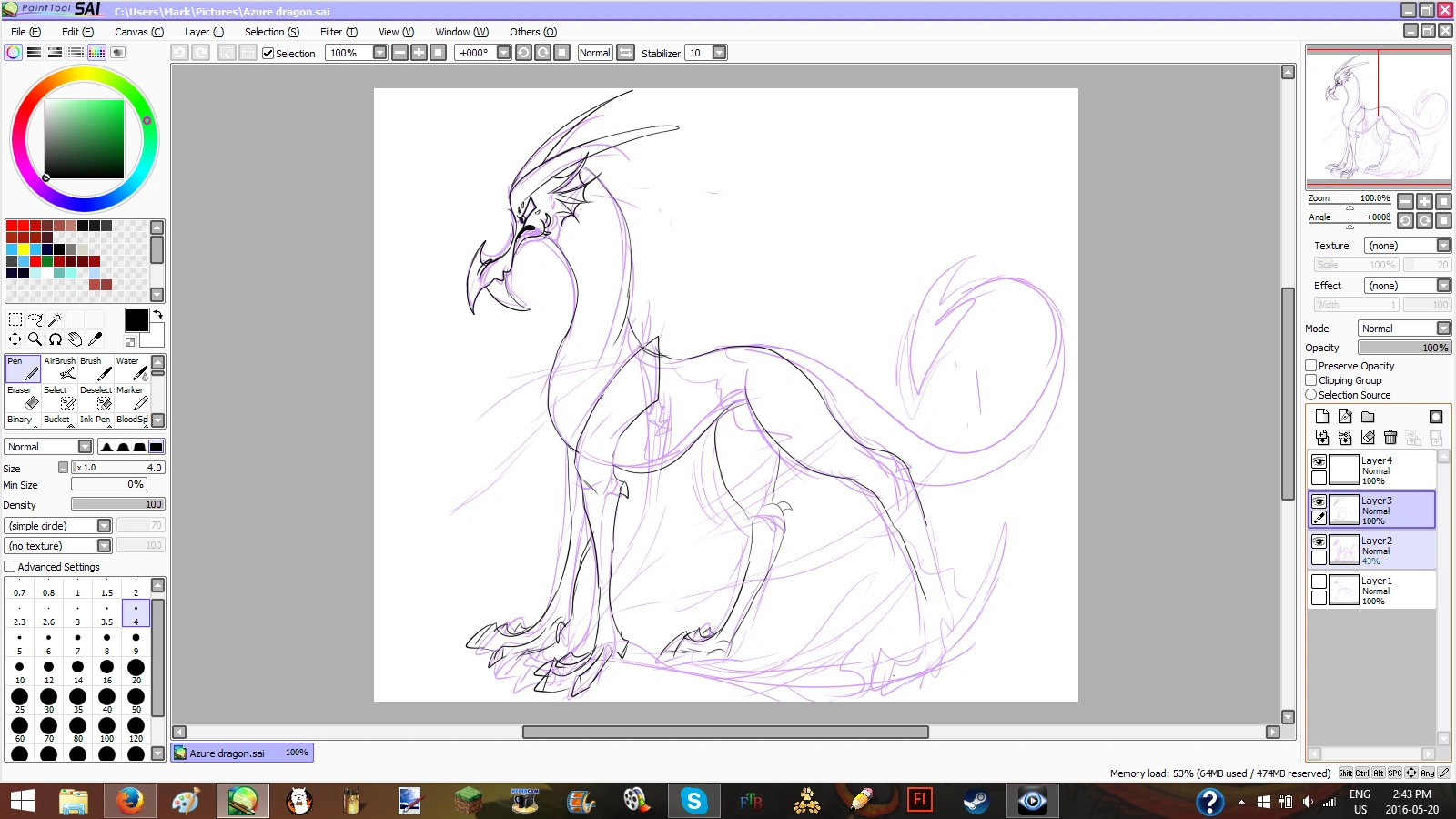1456x819 pixels.
Task: Open Firefox from the taskbar
Action: pos(130,801)
